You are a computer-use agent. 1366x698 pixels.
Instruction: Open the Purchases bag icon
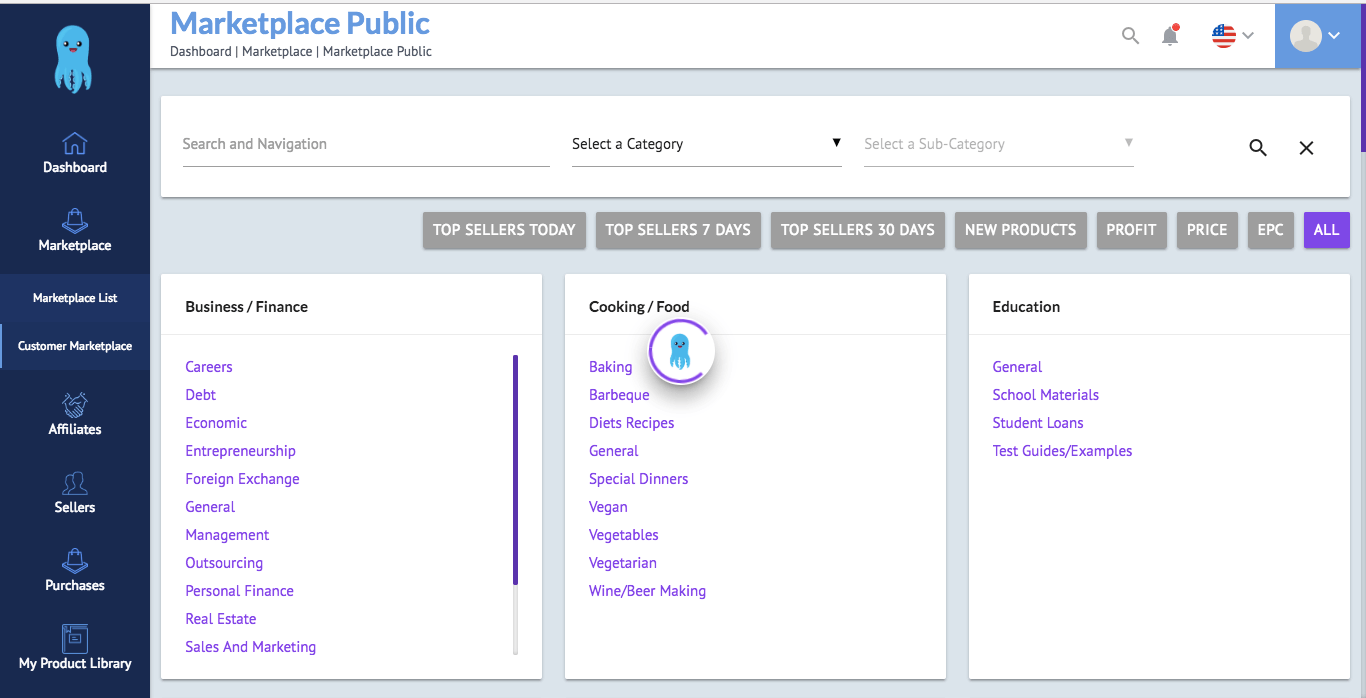point(75,561)
